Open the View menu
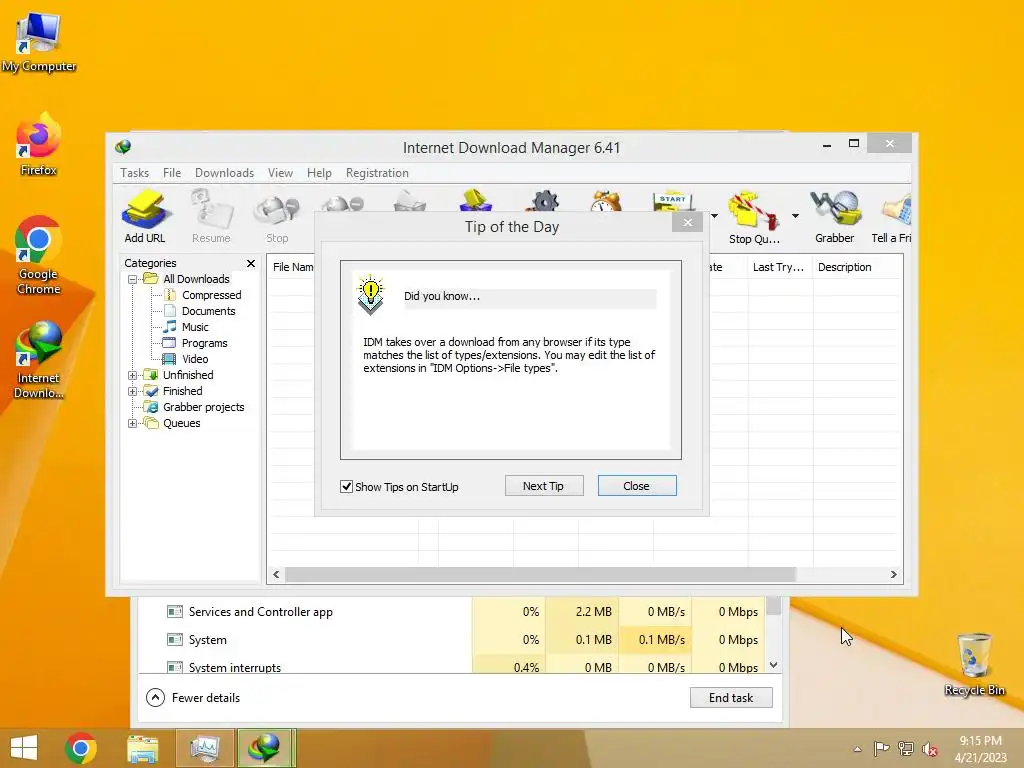1024x768 pixels. (280, 172)
